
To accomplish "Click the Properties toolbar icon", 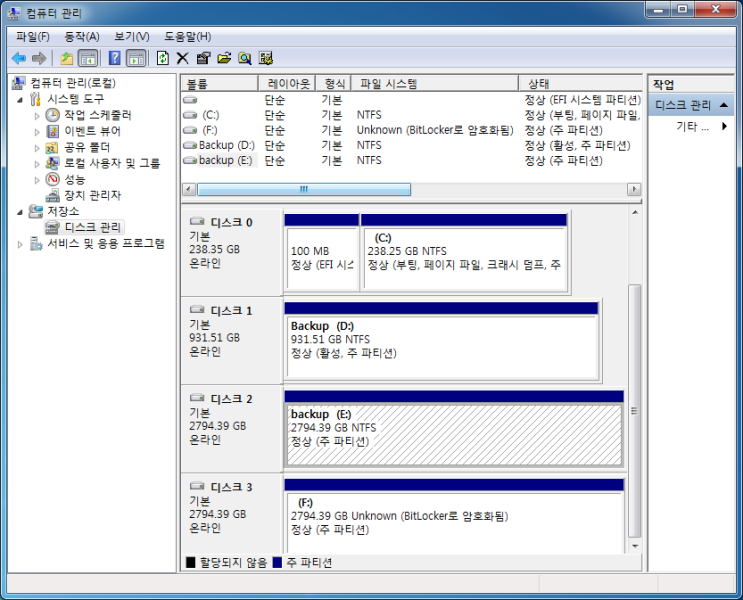I will [x=203, y=58].
